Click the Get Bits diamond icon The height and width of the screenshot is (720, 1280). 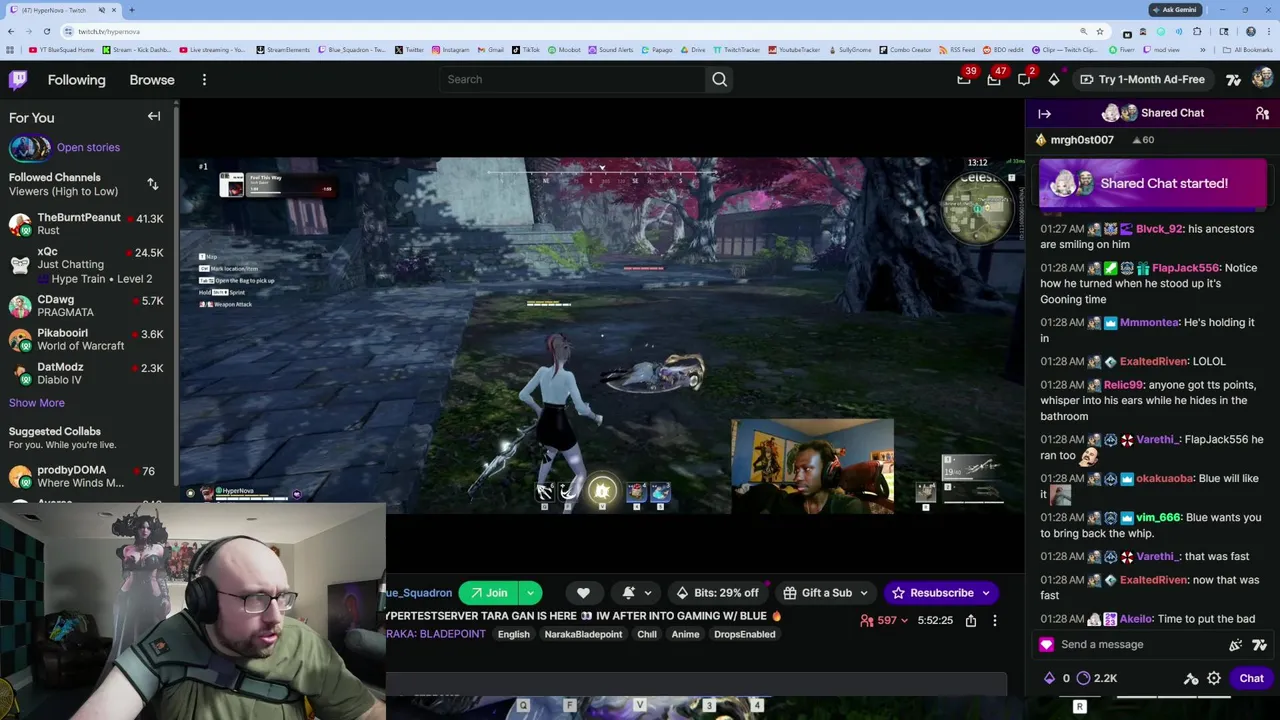[x=1054, y=79]
